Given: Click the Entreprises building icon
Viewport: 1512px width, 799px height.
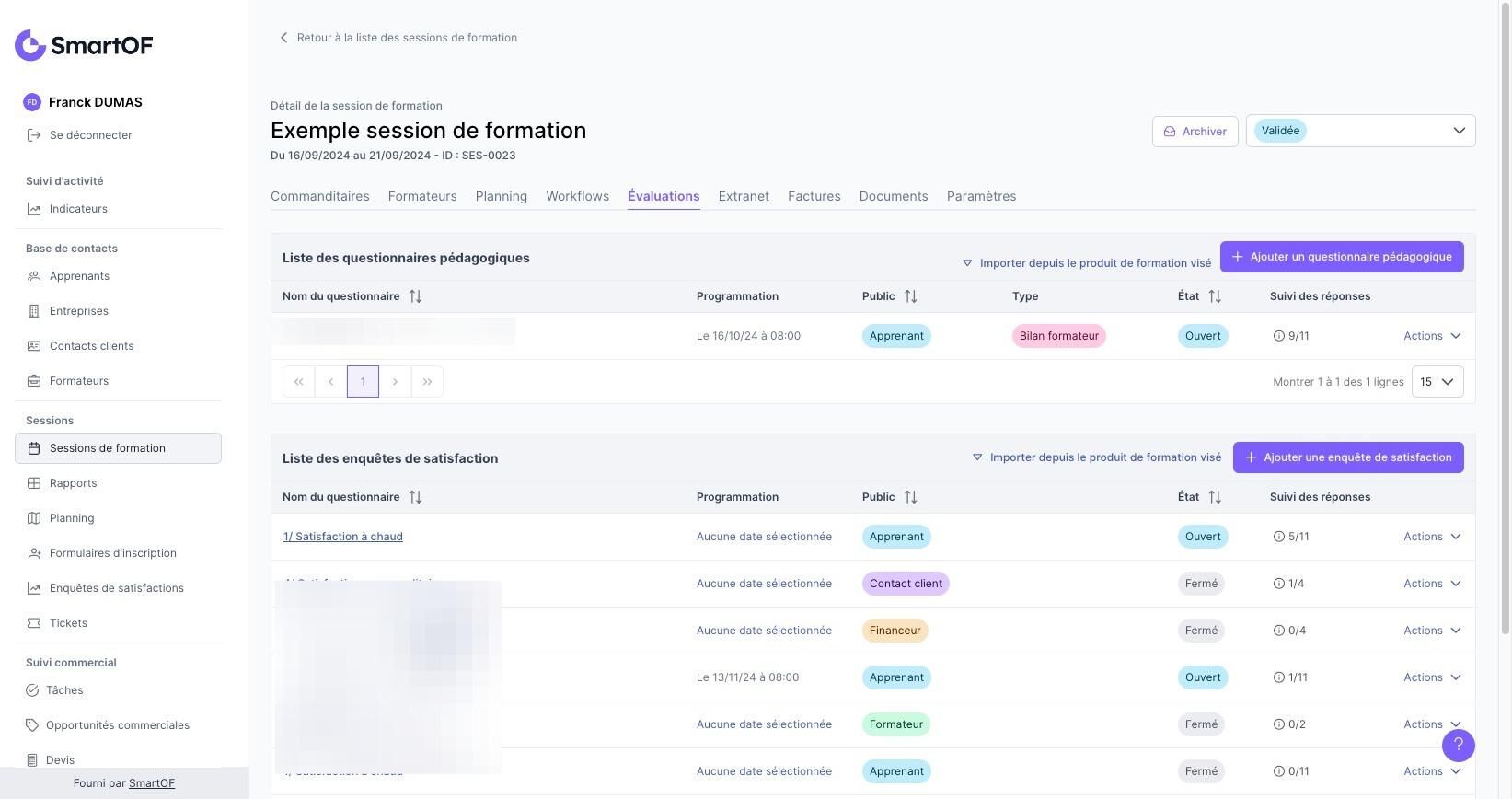Looking at the screenshot, I should (x=34, y=311).
